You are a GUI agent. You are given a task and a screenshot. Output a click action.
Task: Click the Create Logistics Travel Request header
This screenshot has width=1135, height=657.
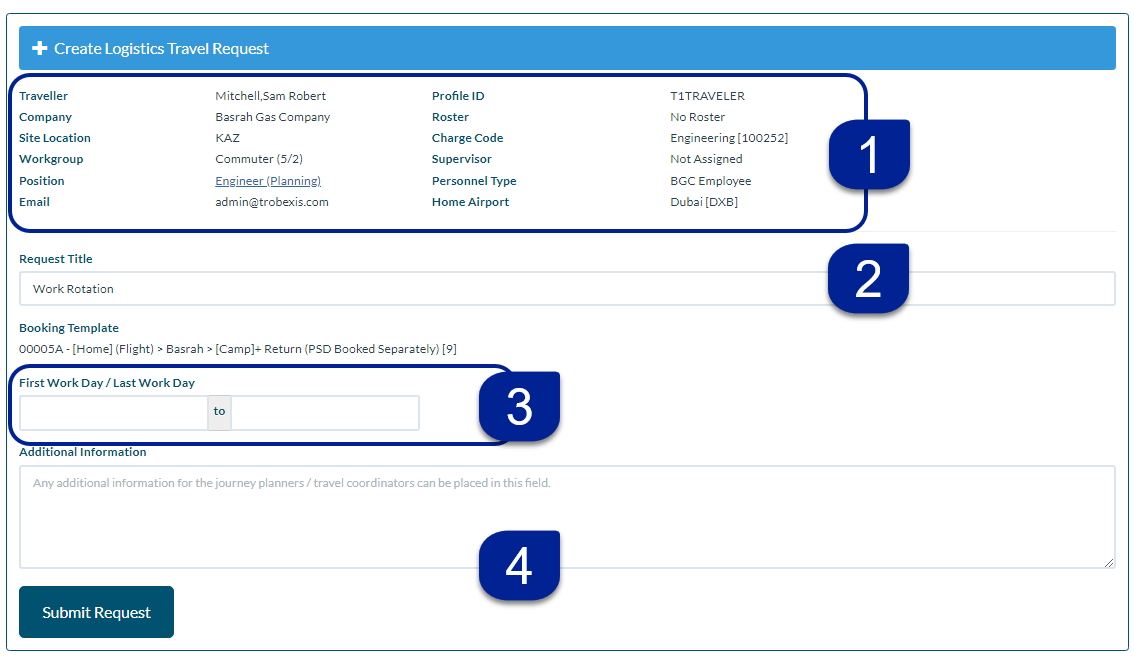point(165,47)
